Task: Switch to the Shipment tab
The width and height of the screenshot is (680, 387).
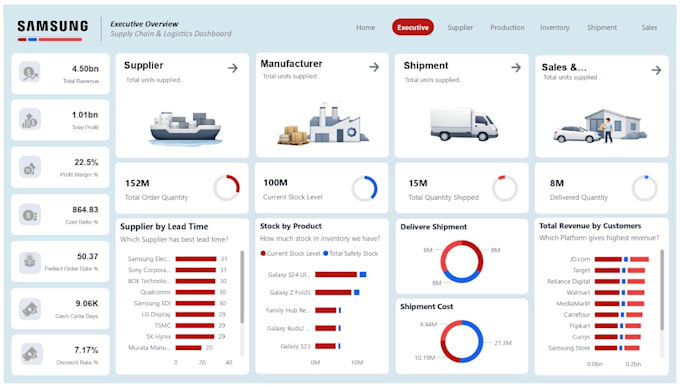Action: tap(602, 27)
